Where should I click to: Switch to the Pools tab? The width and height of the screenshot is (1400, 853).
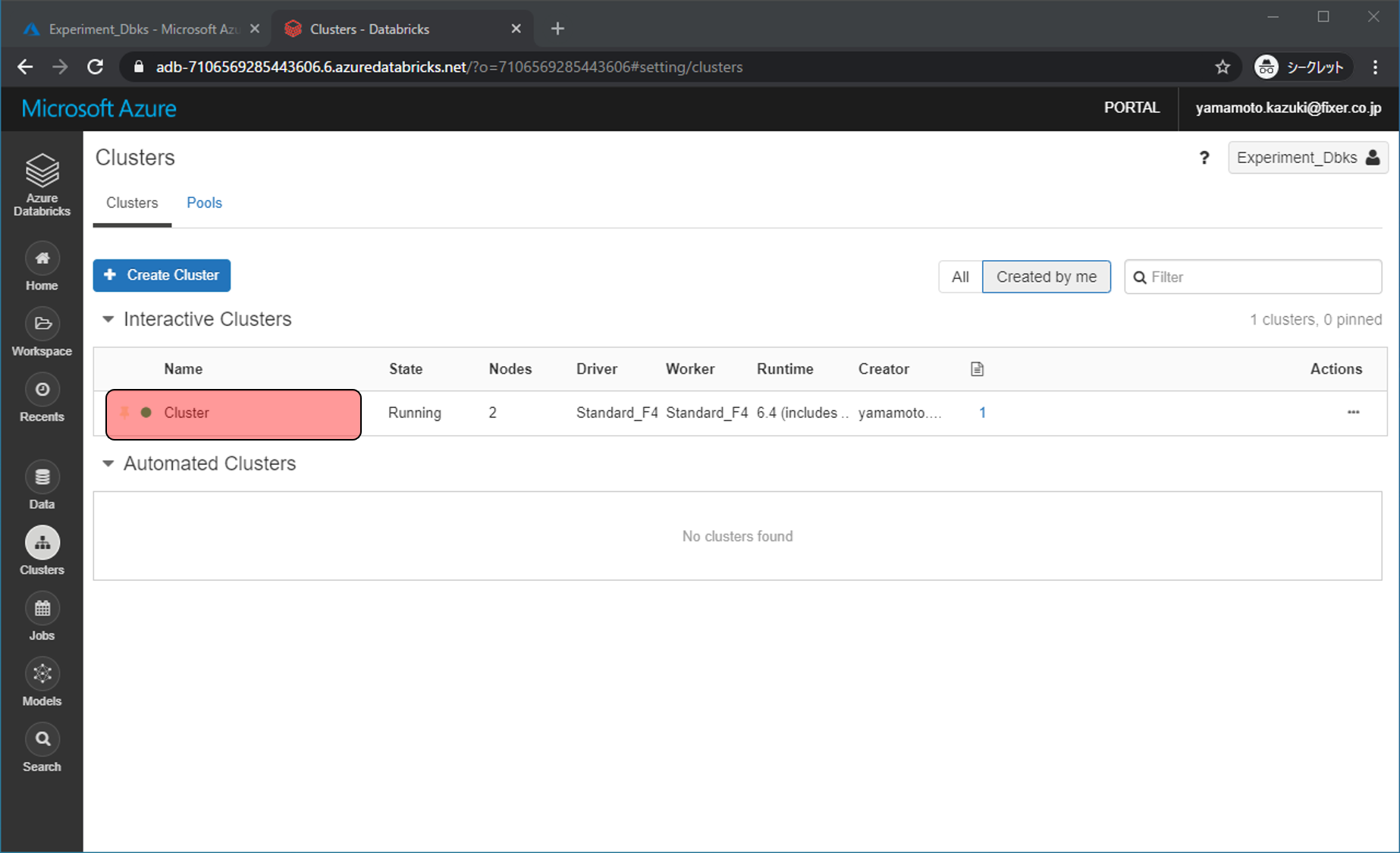coord(204,202)
